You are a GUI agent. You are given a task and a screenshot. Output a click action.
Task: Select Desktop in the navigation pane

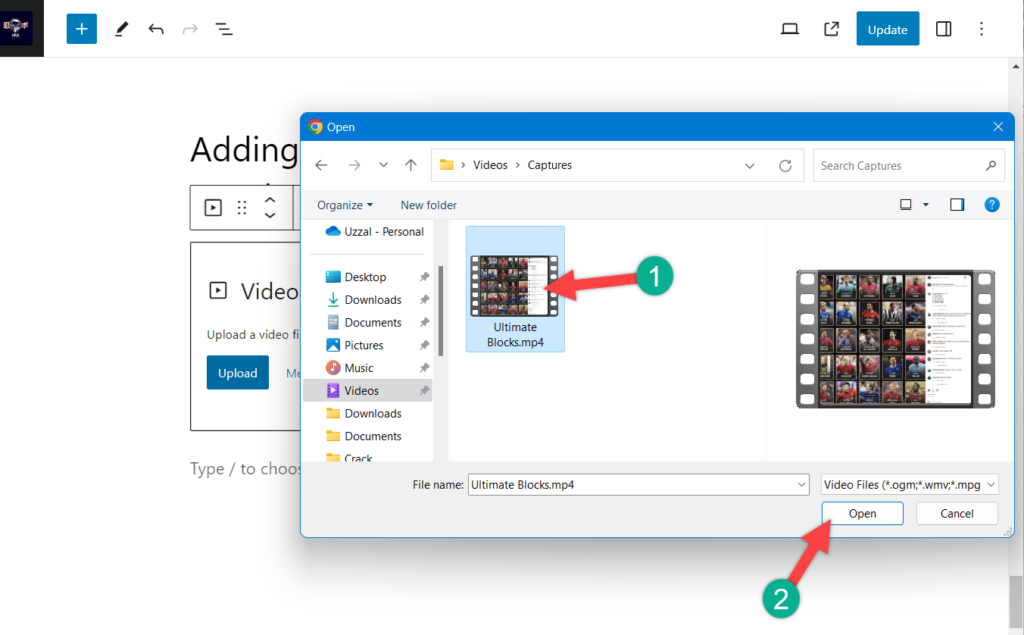(x=365, y=277)
